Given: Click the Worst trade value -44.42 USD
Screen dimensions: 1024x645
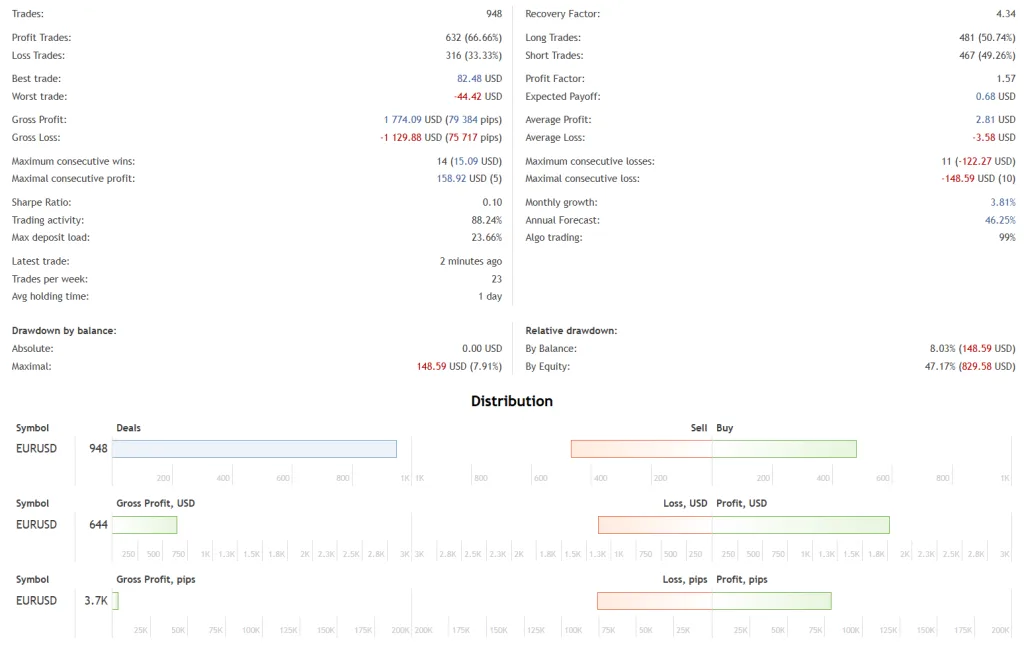Looking at the screenshot, I should (x=477, y=97).
